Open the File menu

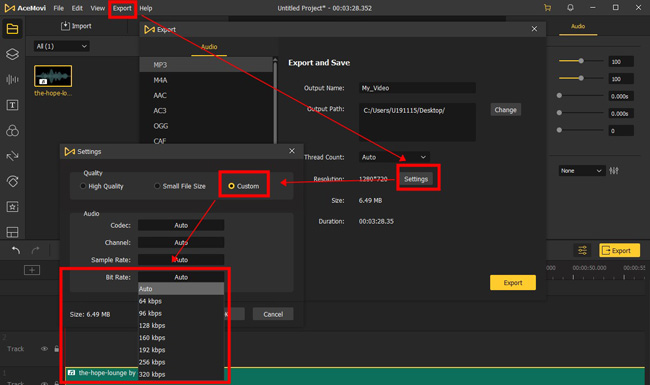[59, 8]
